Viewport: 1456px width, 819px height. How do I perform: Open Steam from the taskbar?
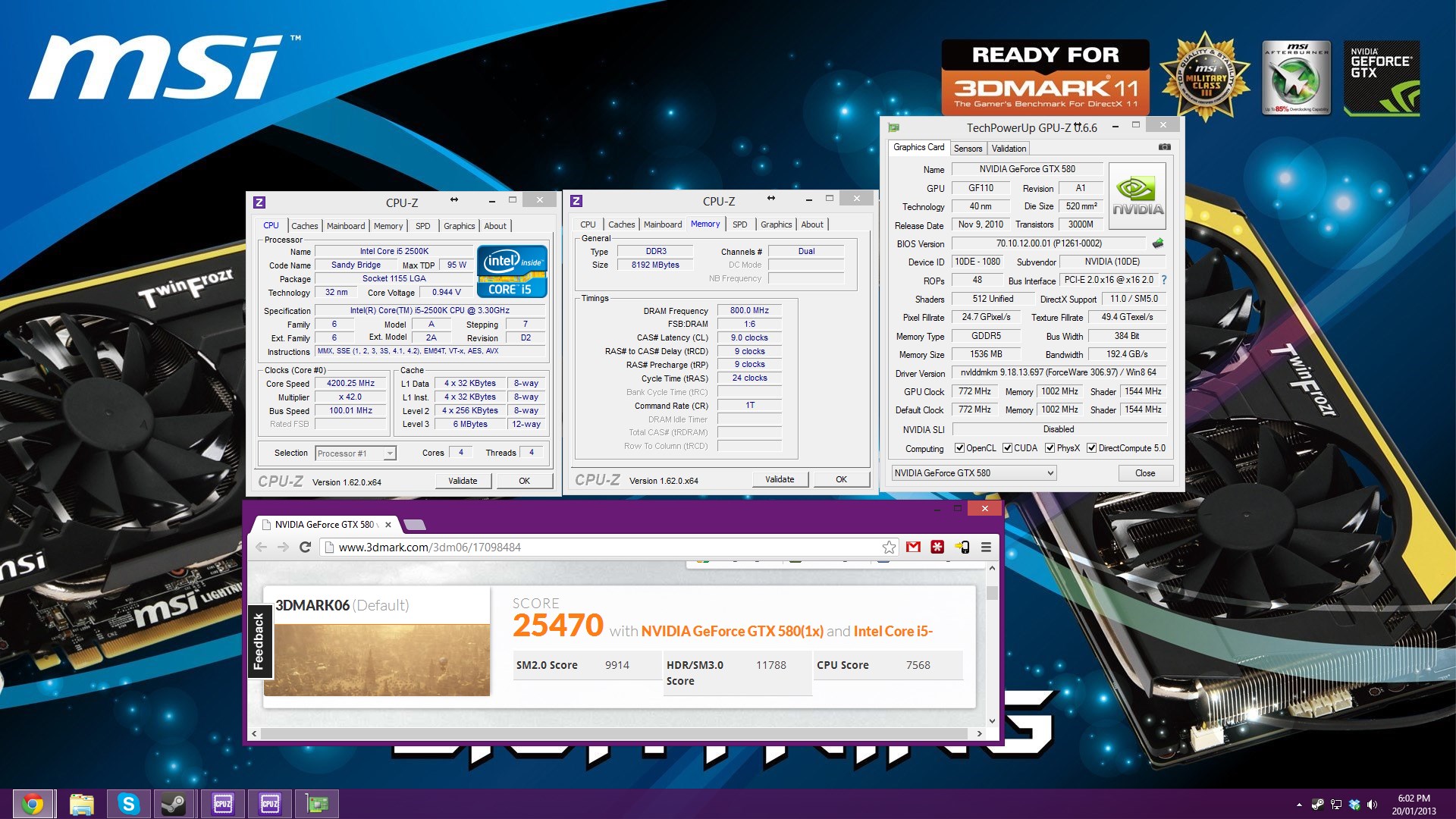[174, 804]
